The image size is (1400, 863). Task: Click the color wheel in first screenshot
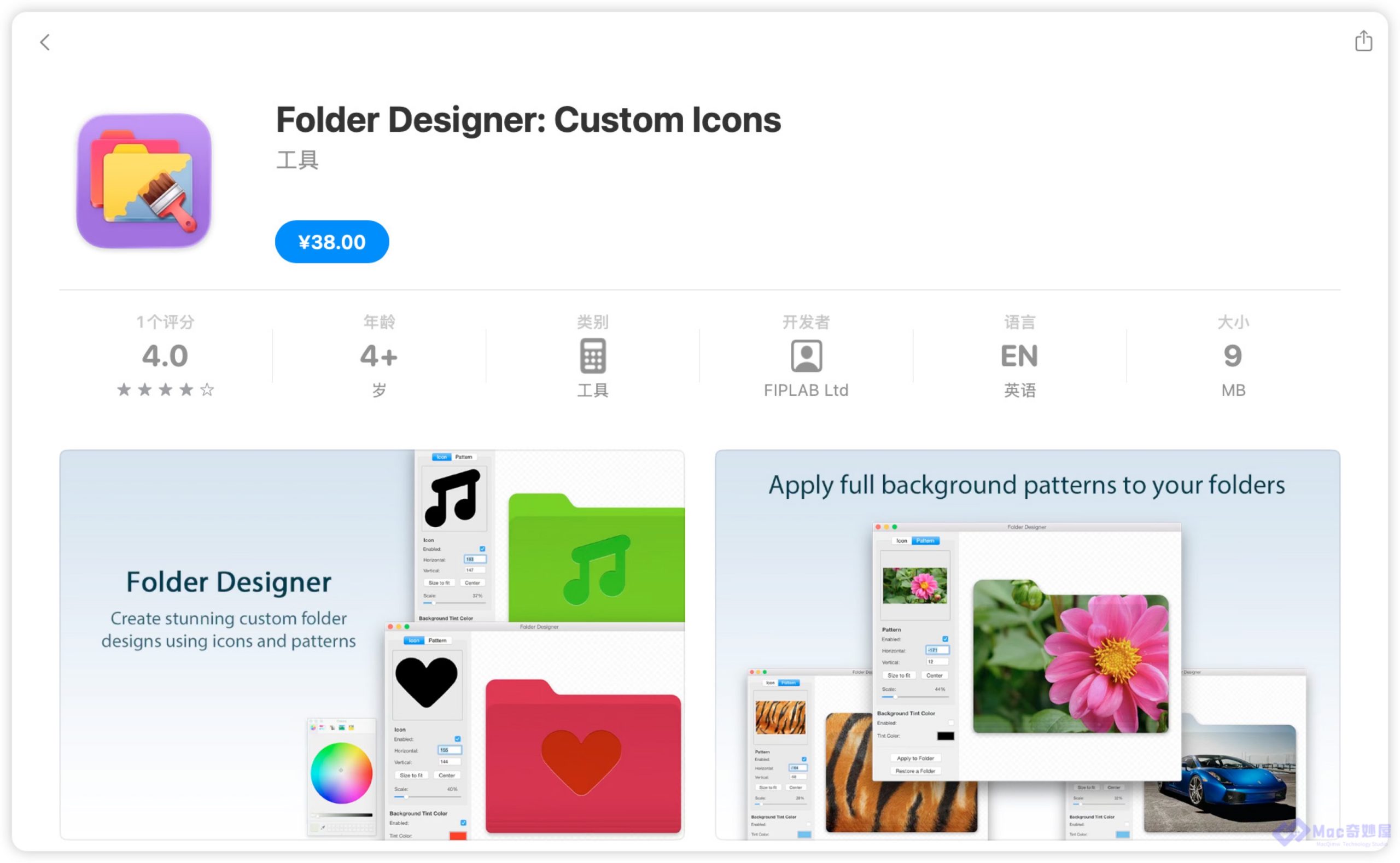click(x=341, y=773)
